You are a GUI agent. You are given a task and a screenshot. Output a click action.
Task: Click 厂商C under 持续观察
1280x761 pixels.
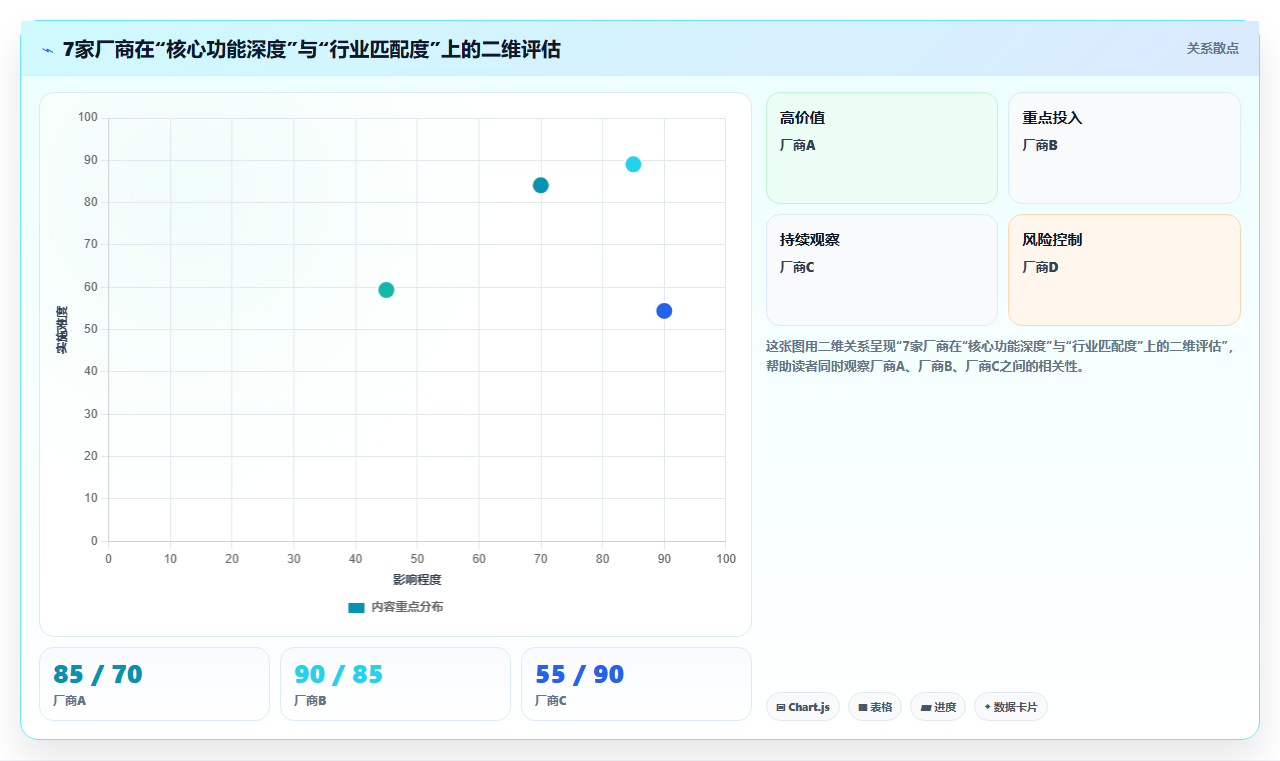tap(798, 267)
